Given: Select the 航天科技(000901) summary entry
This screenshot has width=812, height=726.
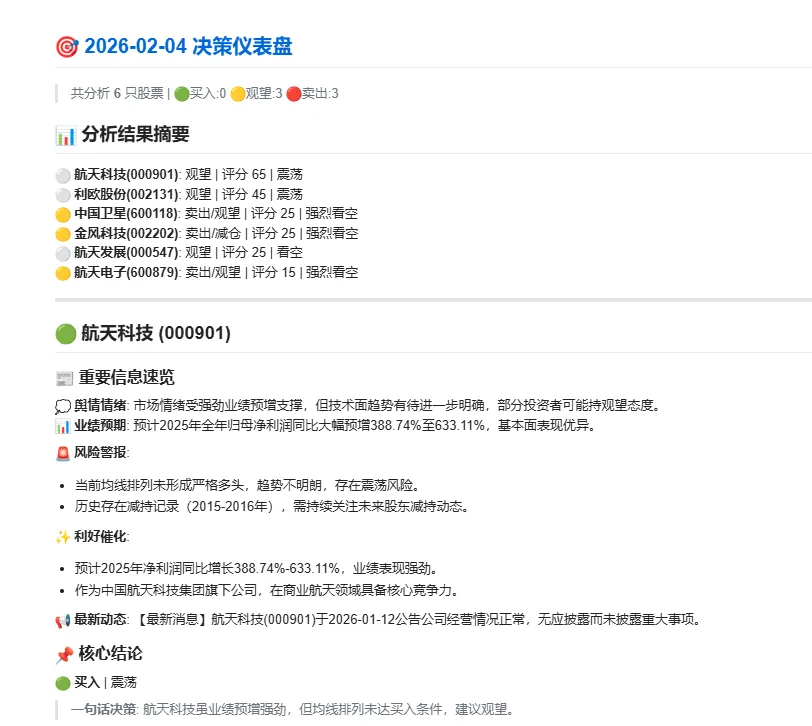Looking at the screenshot, I should pos(188,175).
